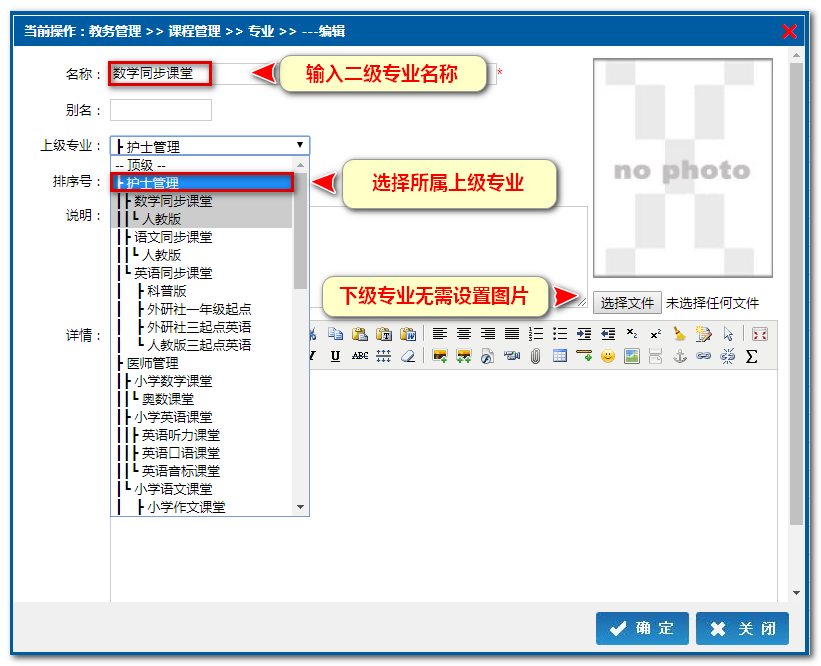Screen dimensions: 821x666
Task: Select 护士管理 from the dropdown list
Action: point(202,183)
